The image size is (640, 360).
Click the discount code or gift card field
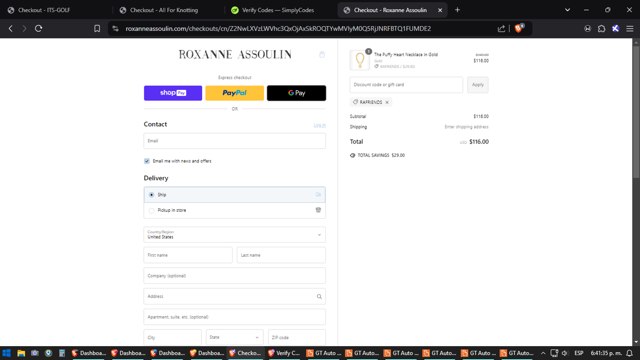tap(406, 85)
